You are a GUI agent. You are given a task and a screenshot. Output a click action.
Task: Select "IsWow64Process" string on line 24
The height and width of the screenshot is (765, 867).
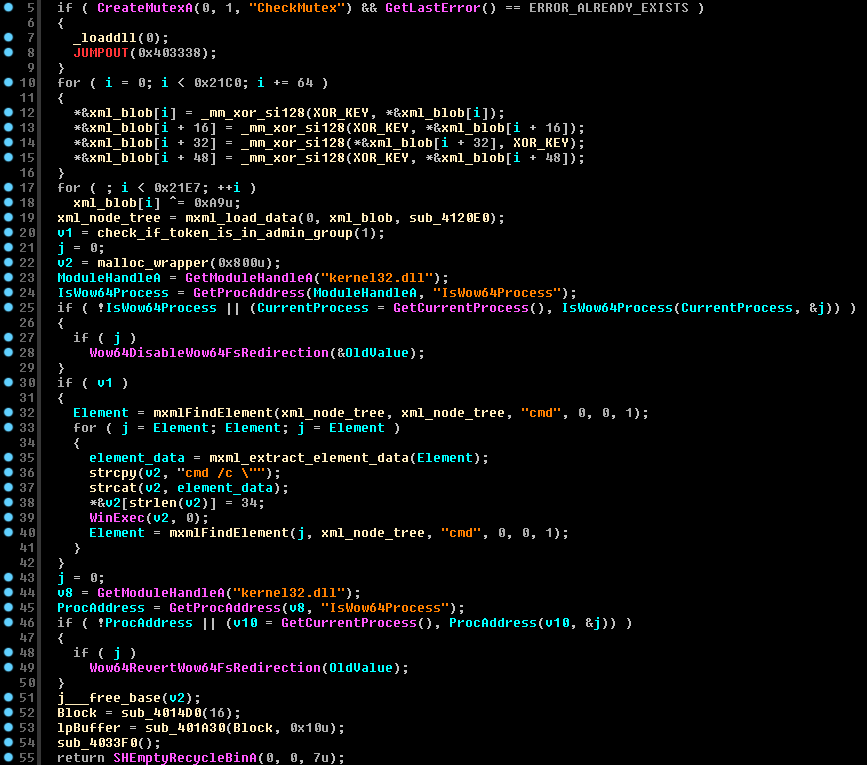point(497,292)
